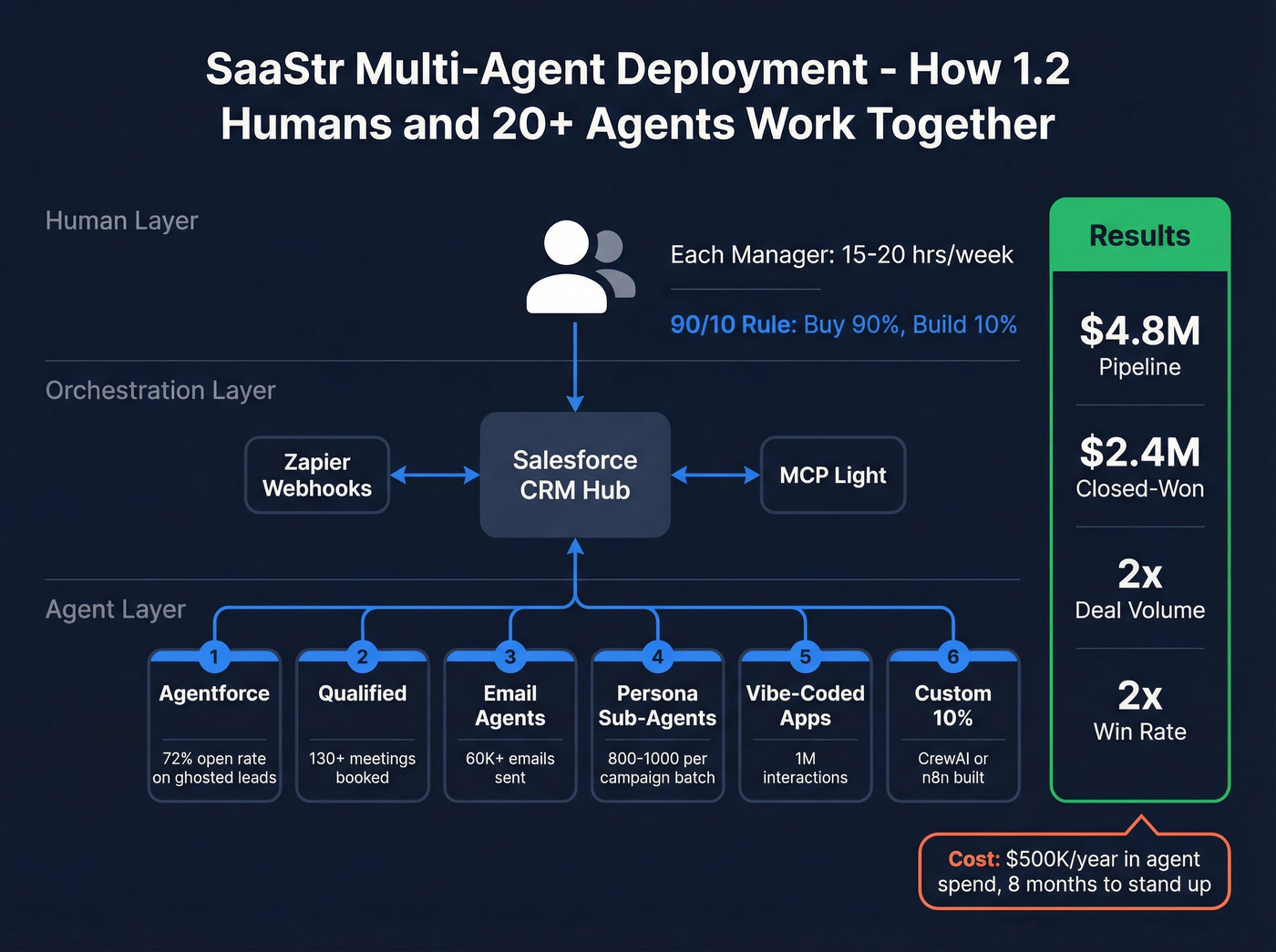Open the Vibe-Coded Apps node

(x=805, y=724)
